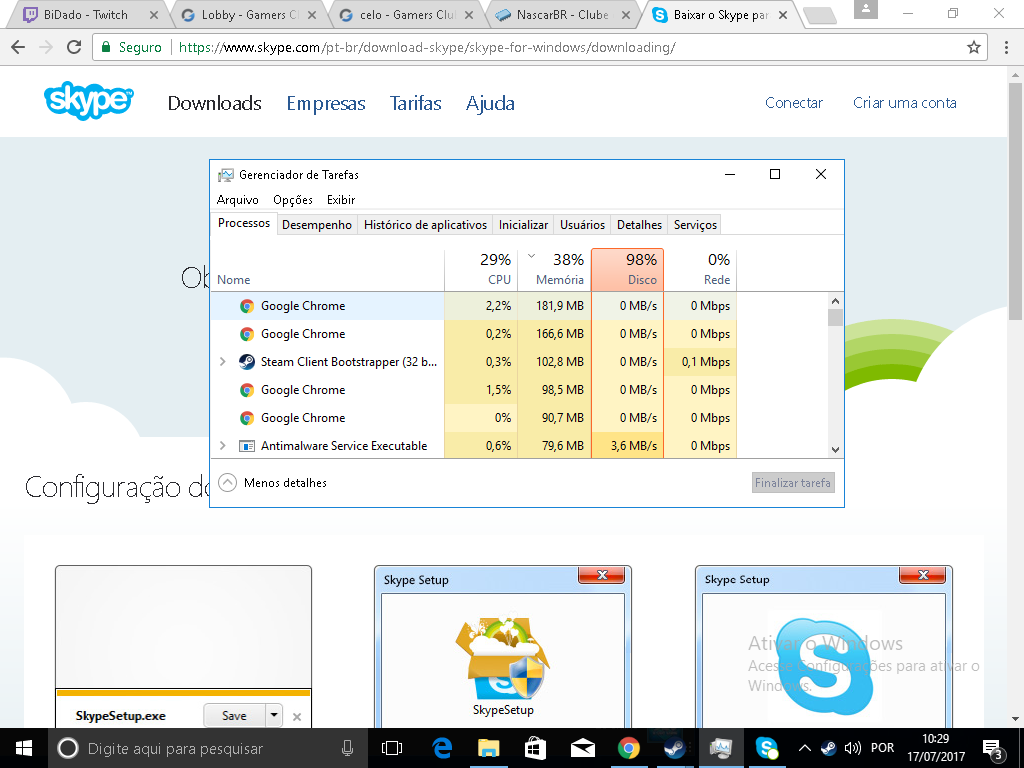Open the Tarifas link
The height and width of the screenshot is (768, 1024).
coord(415,103)
